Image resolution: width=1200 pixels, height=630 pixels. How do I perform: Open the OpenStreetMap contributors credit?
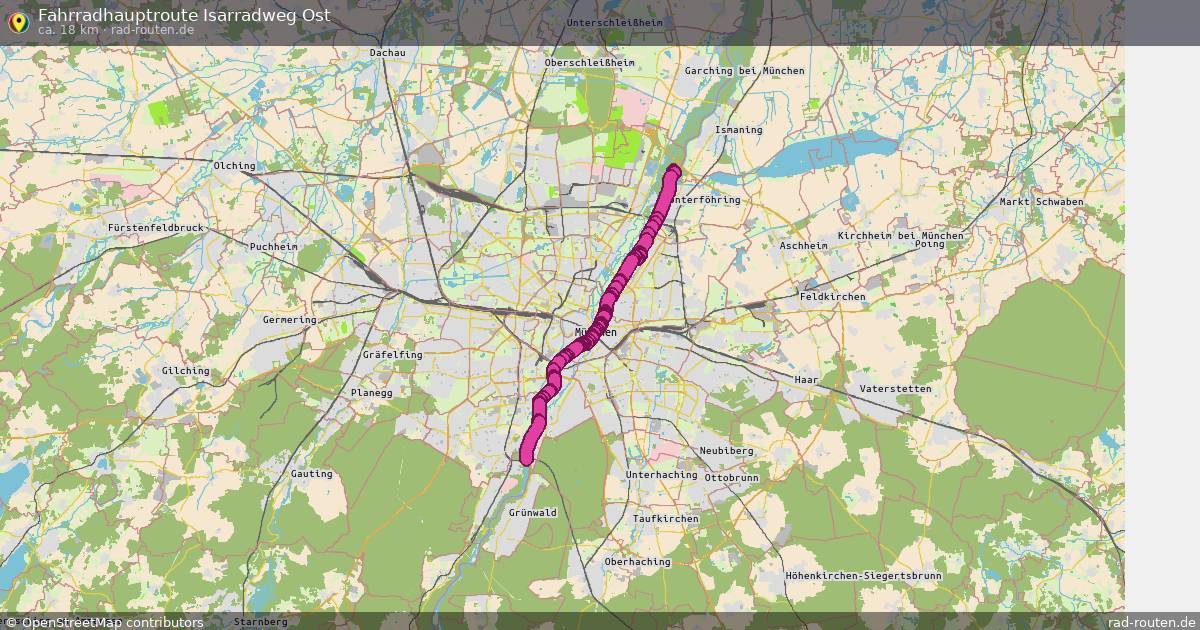(x=103, y=622)
